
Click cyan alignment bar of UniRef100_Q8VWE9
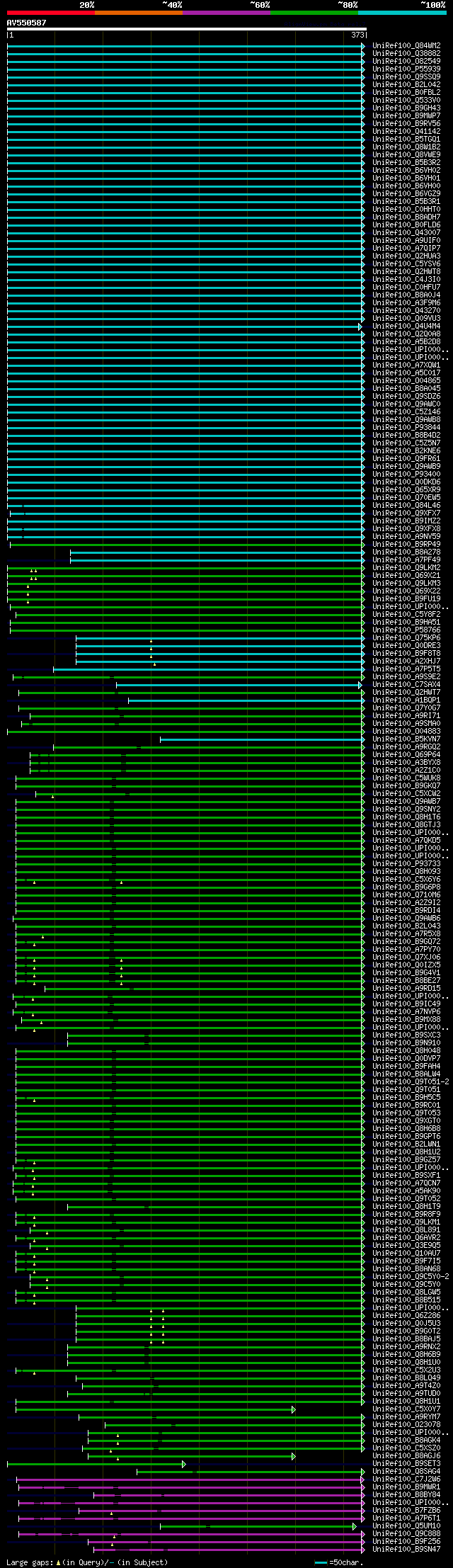tap(186, 154)
